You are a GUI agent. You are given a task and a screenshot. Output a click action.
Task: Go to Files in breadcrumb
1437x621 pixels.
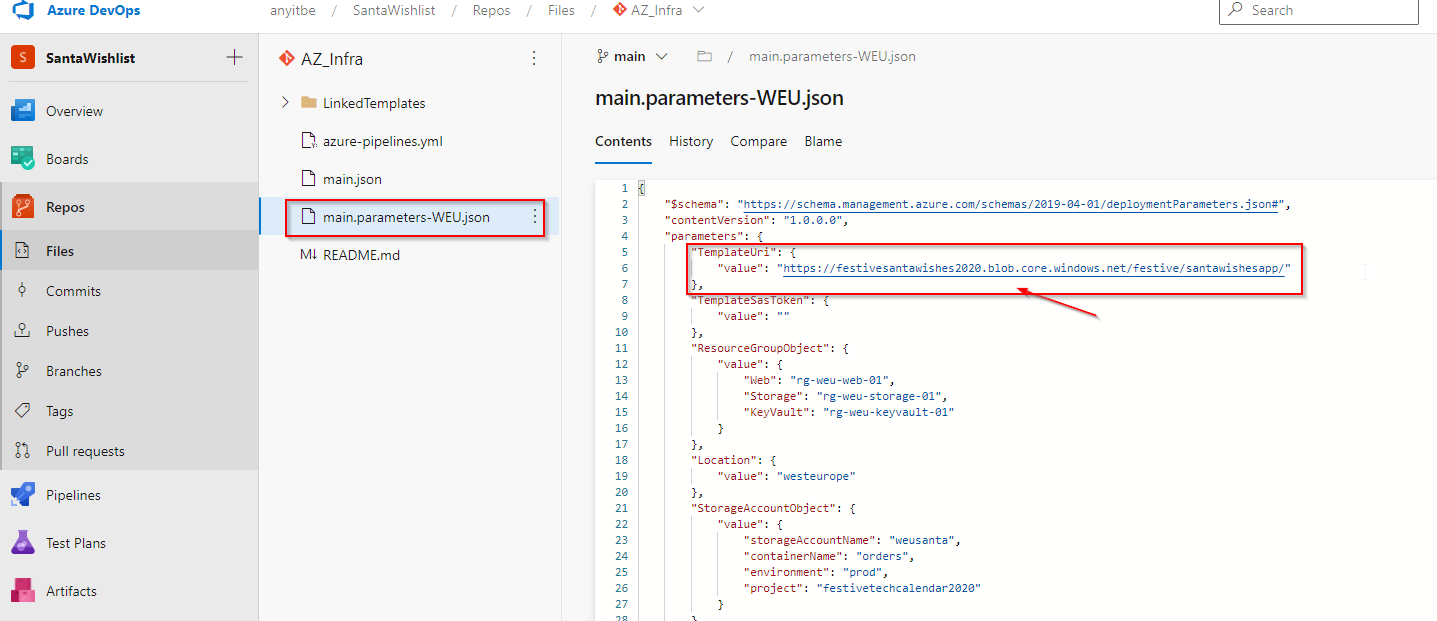(560, 10)
